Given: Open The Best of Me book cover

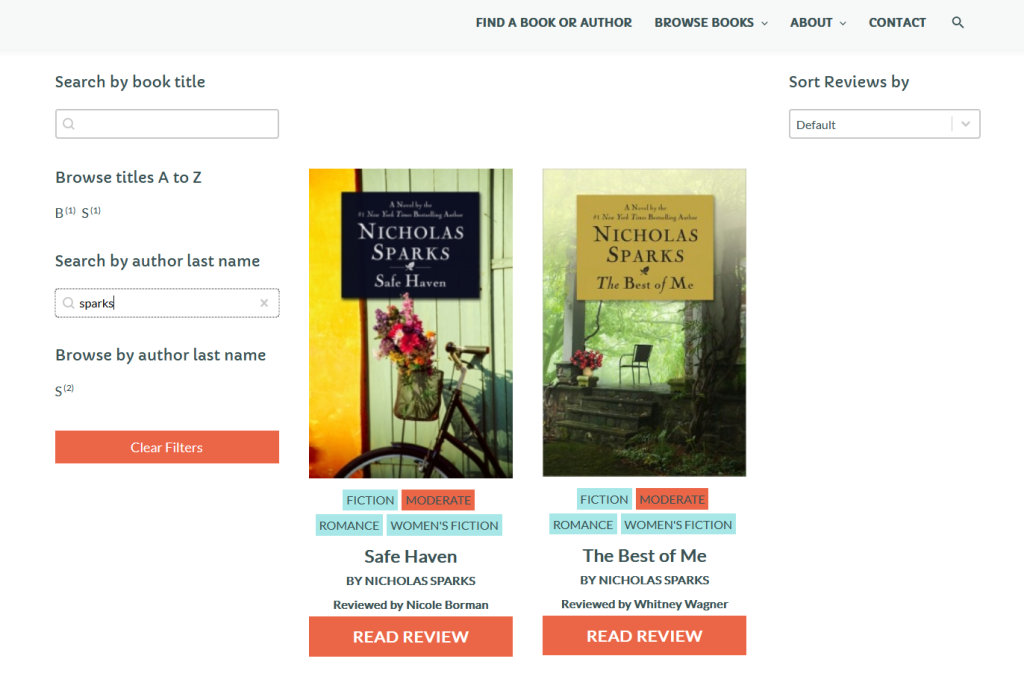Looking at the screenshot, I should click(x=644, y=322).
